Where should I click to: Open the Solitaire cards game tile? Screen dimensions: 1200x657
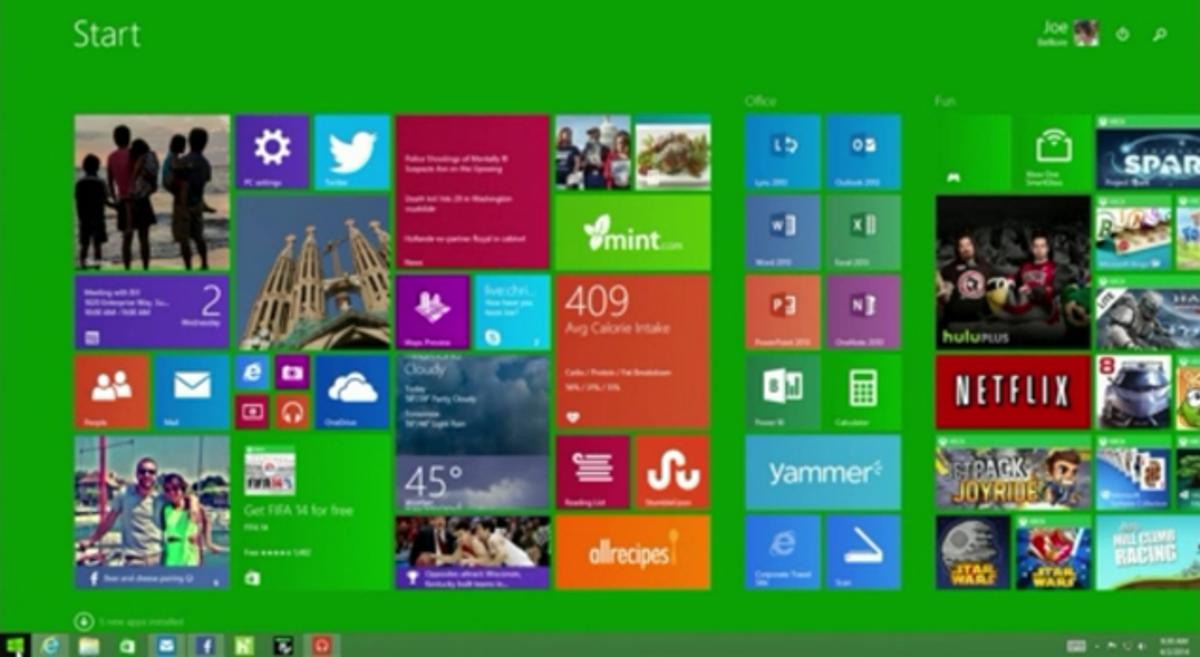1134,472
